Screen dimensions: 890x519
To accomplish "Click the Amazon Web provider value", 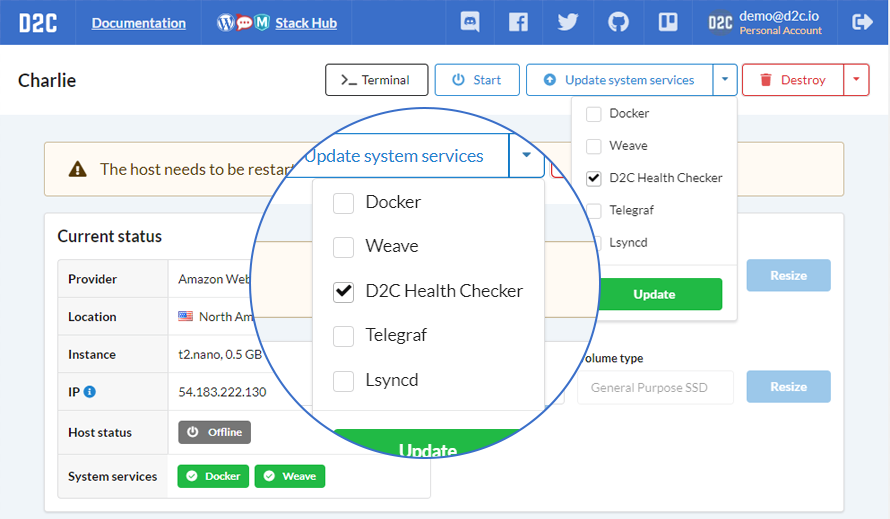I will point(214,279).
